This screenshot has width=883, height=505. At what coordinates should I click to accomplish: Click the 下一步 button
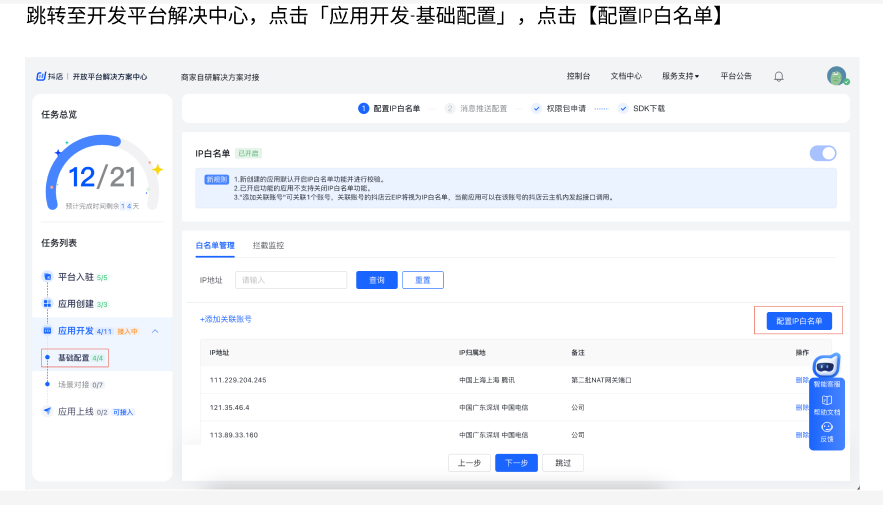516,463
